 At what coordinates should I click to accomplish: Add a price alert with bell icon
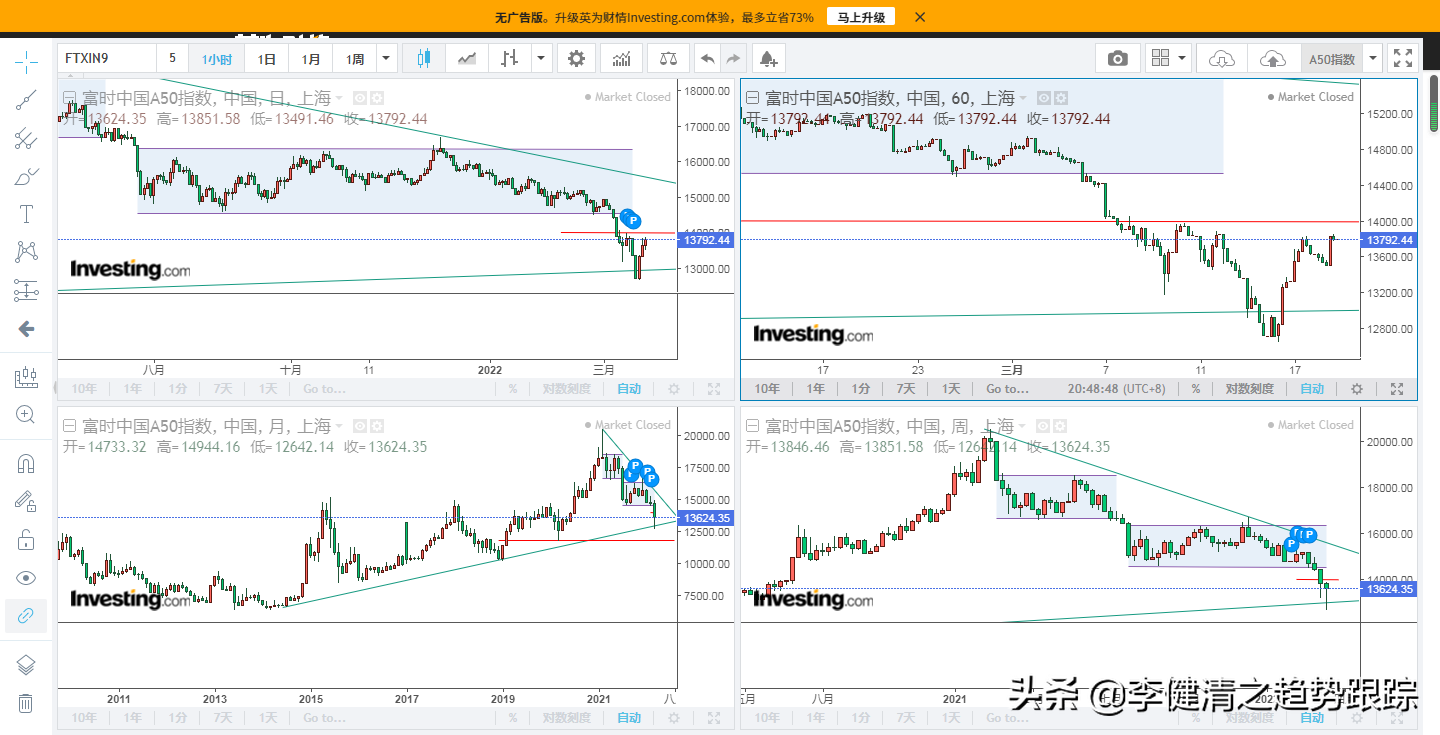[x=768, y=59]
